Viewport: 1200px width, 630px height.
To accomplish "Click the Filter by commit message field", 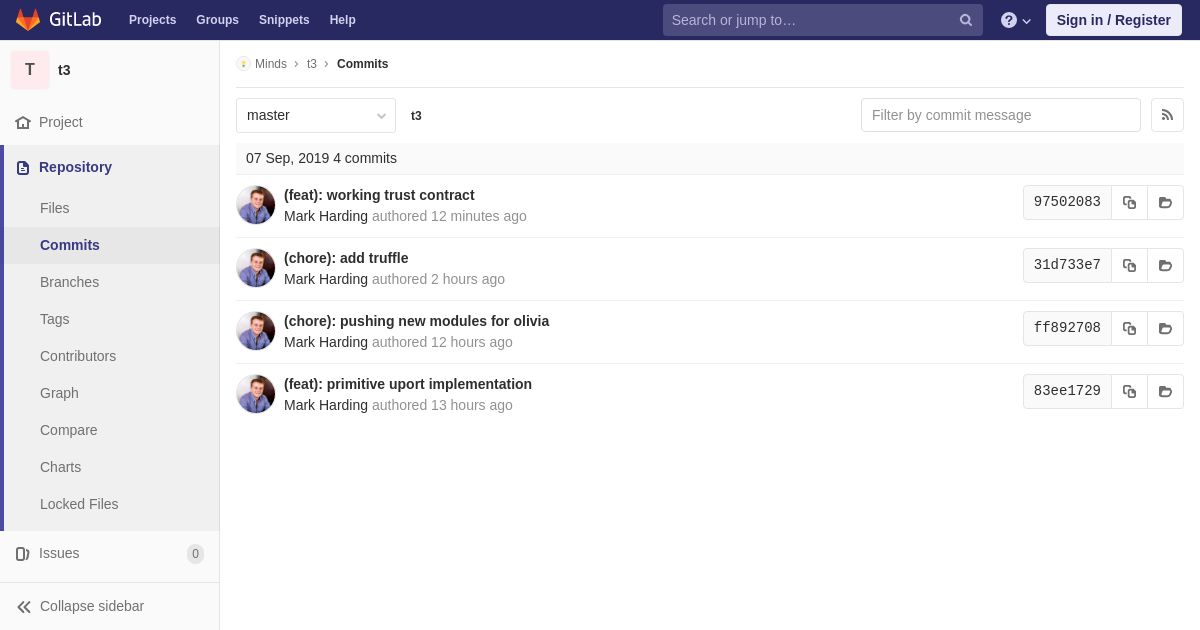I will coord(1000,115).
